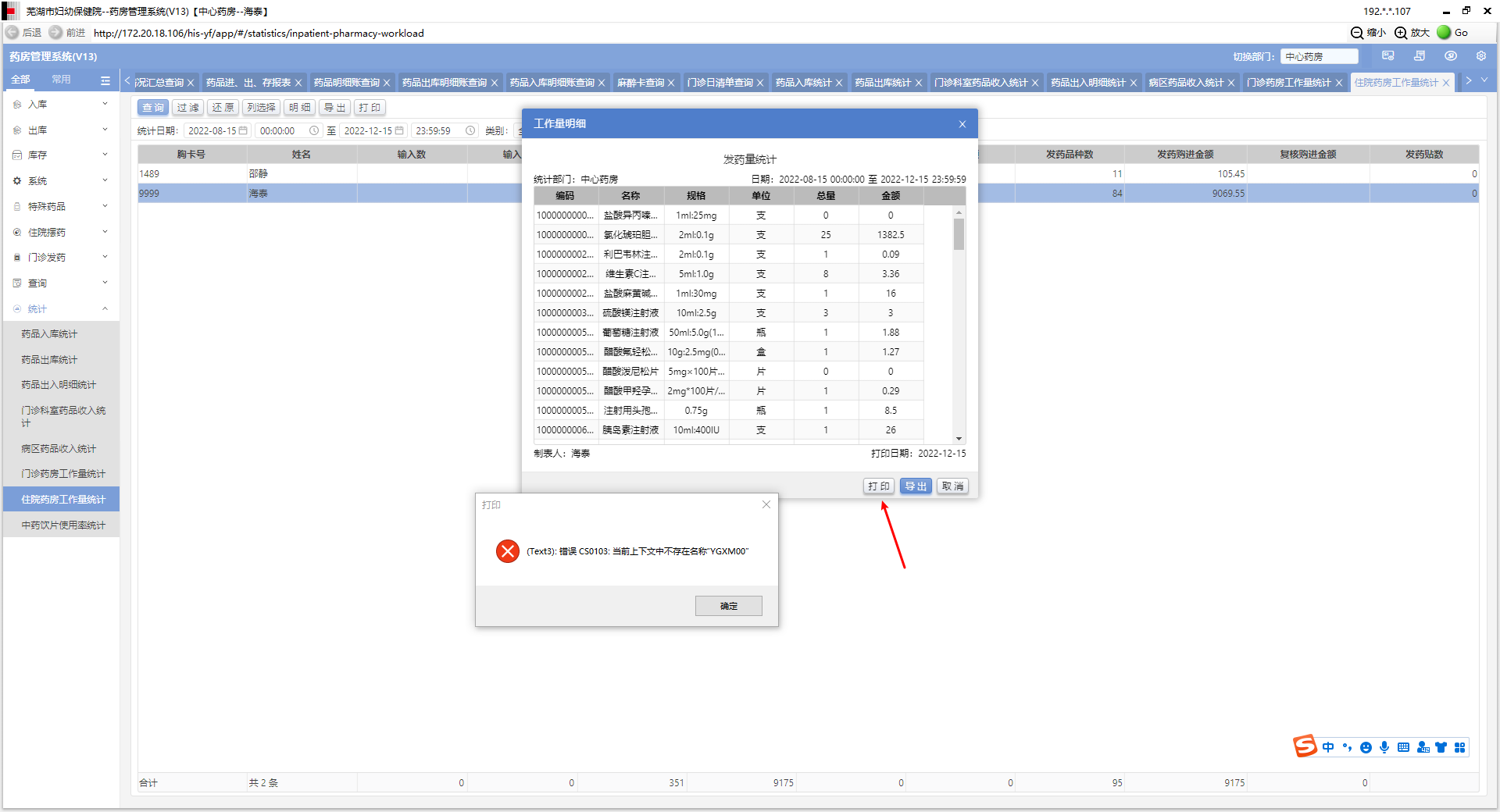1500x812 pixels.
Task: Close the 住院药房工作量统计 tab
Action: 1446,83
